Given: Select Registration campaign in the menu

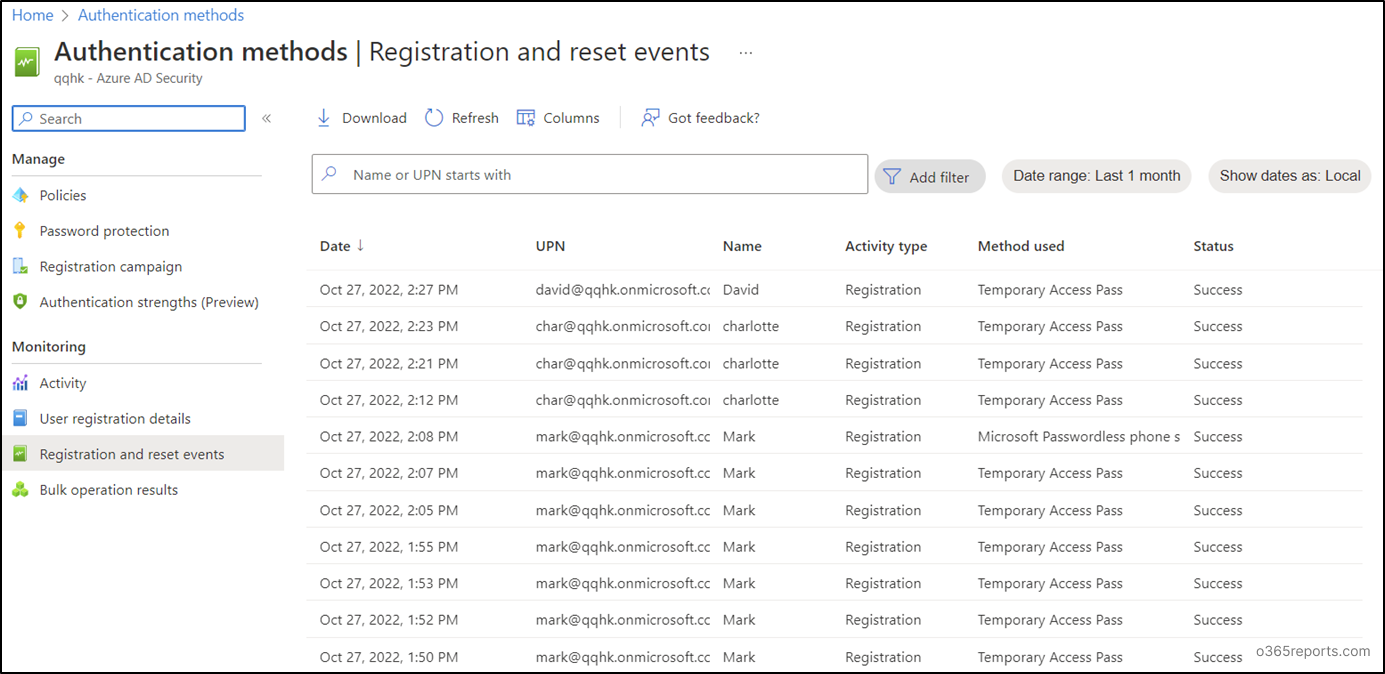Looking at the screenshot, I should tap(110, 266).
